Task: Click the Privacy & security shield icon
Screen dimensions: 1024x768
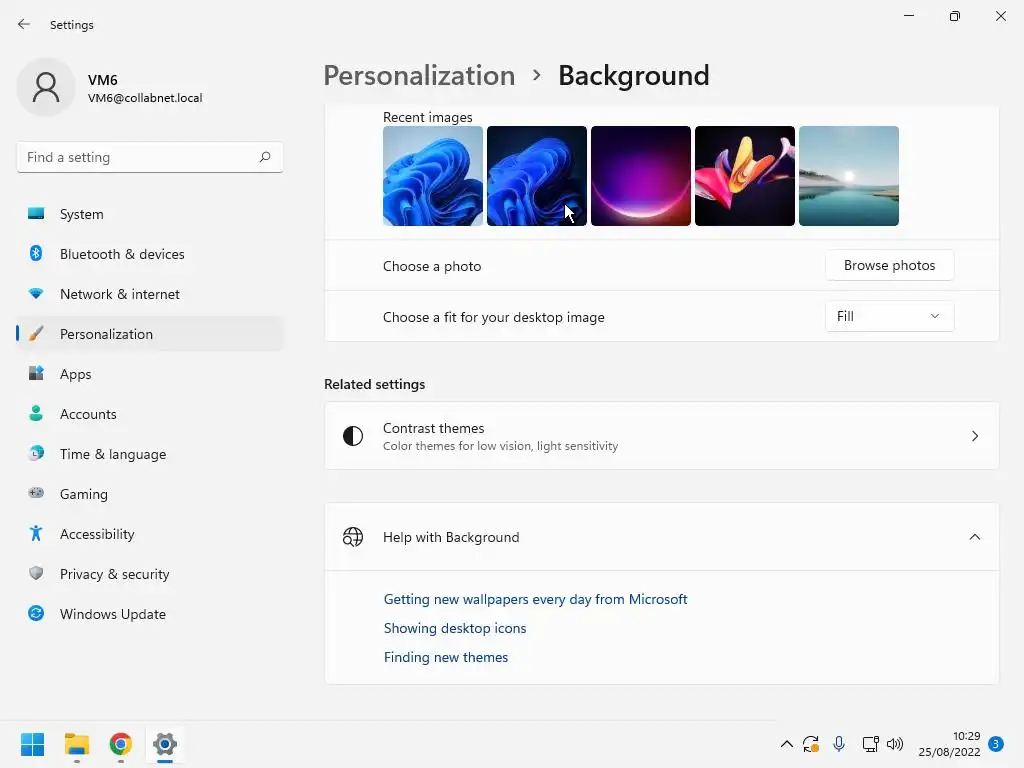Action: [36, 573]
